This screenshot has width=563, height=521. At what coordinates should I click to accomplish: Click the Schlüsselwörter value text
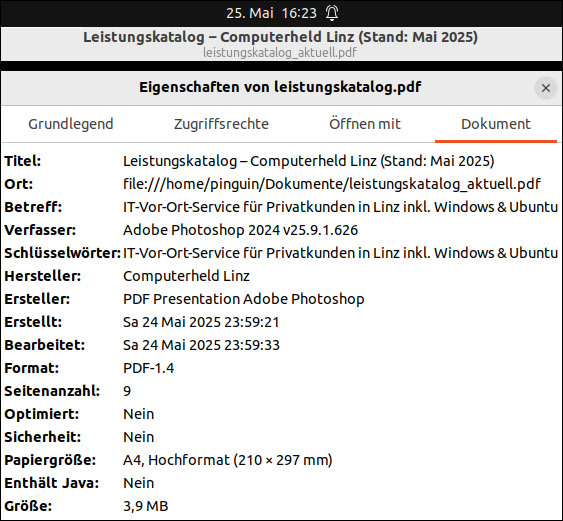click(x=340, y=253)
